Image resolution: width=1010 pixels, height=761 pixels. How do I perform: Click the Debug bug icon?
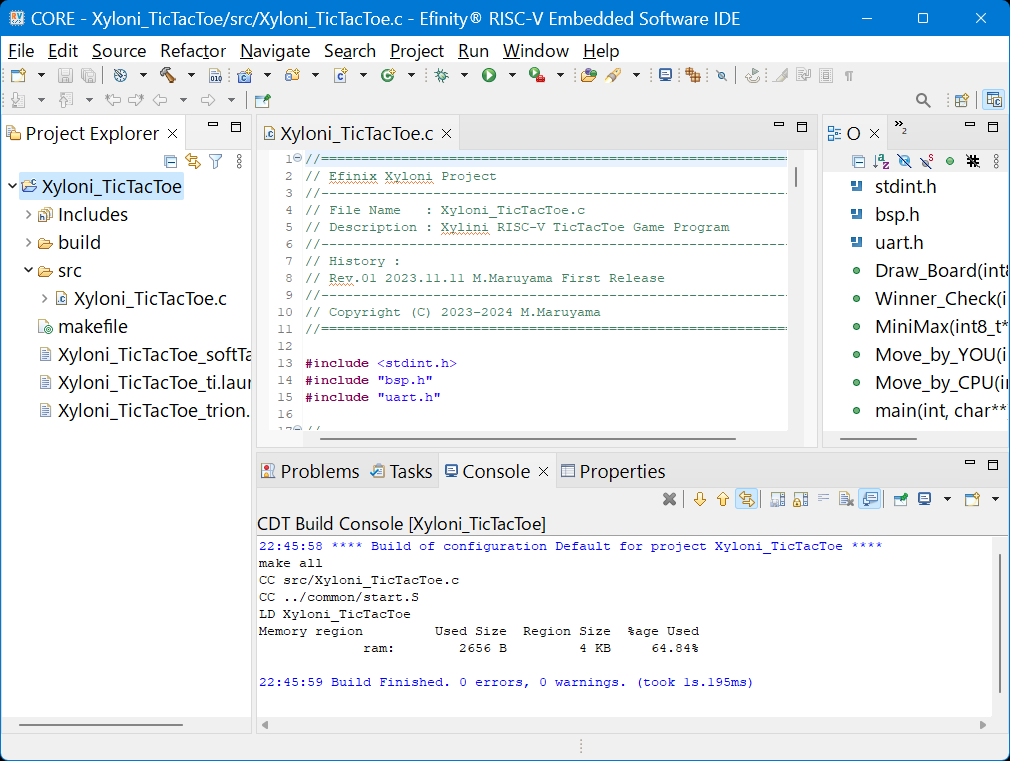[x=440, y=75]
